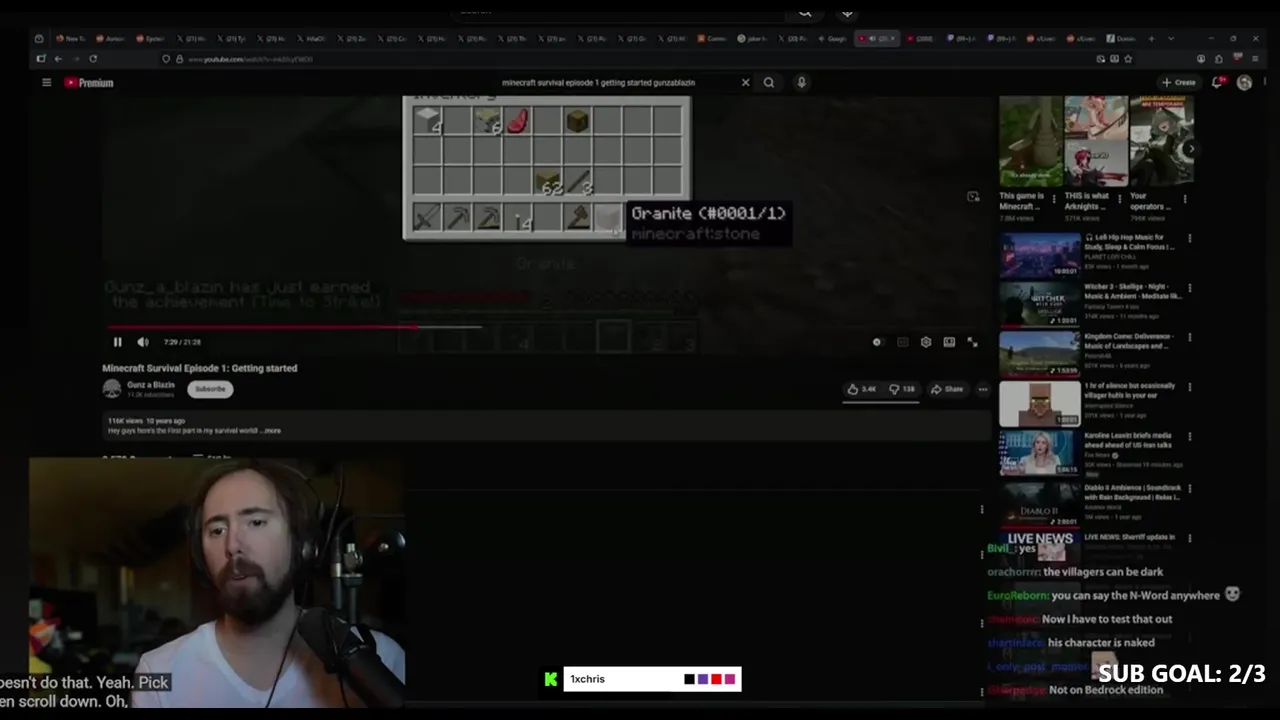Start voice search with the microphone
The height and width of the screenshot is (720, 1280).
pos(801,83)
